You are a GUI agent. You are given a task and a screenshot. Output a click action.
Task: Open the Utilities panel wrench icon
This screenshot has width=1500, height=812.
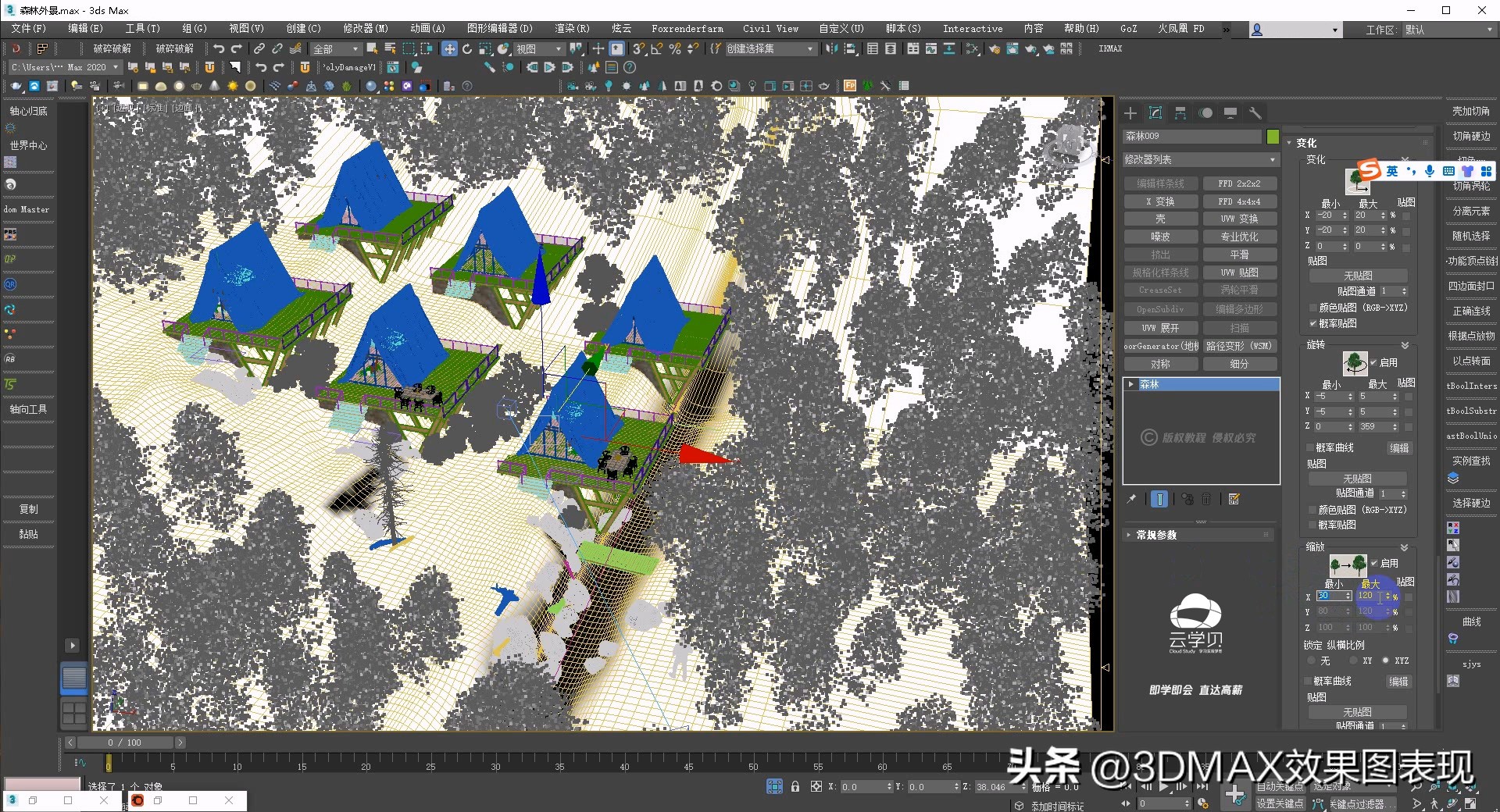tap(1256, 113)
